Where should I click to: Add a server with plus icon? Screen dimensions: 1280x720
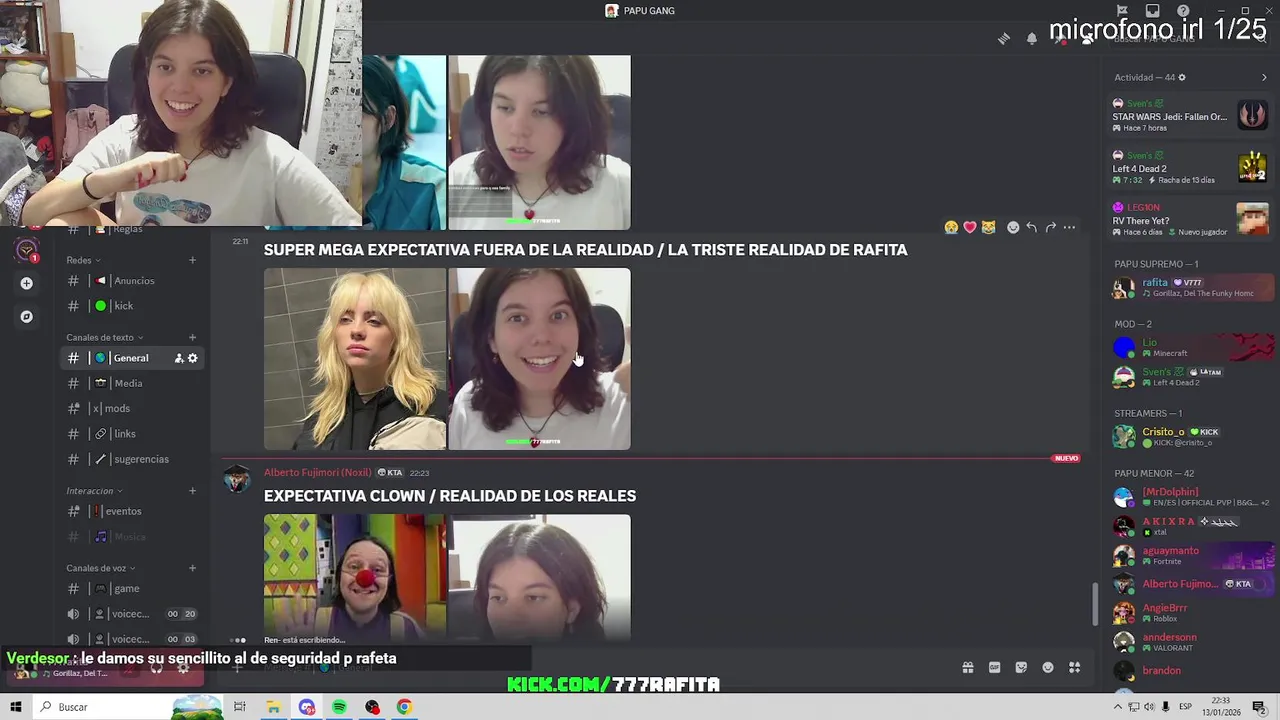tap(27, 283)
